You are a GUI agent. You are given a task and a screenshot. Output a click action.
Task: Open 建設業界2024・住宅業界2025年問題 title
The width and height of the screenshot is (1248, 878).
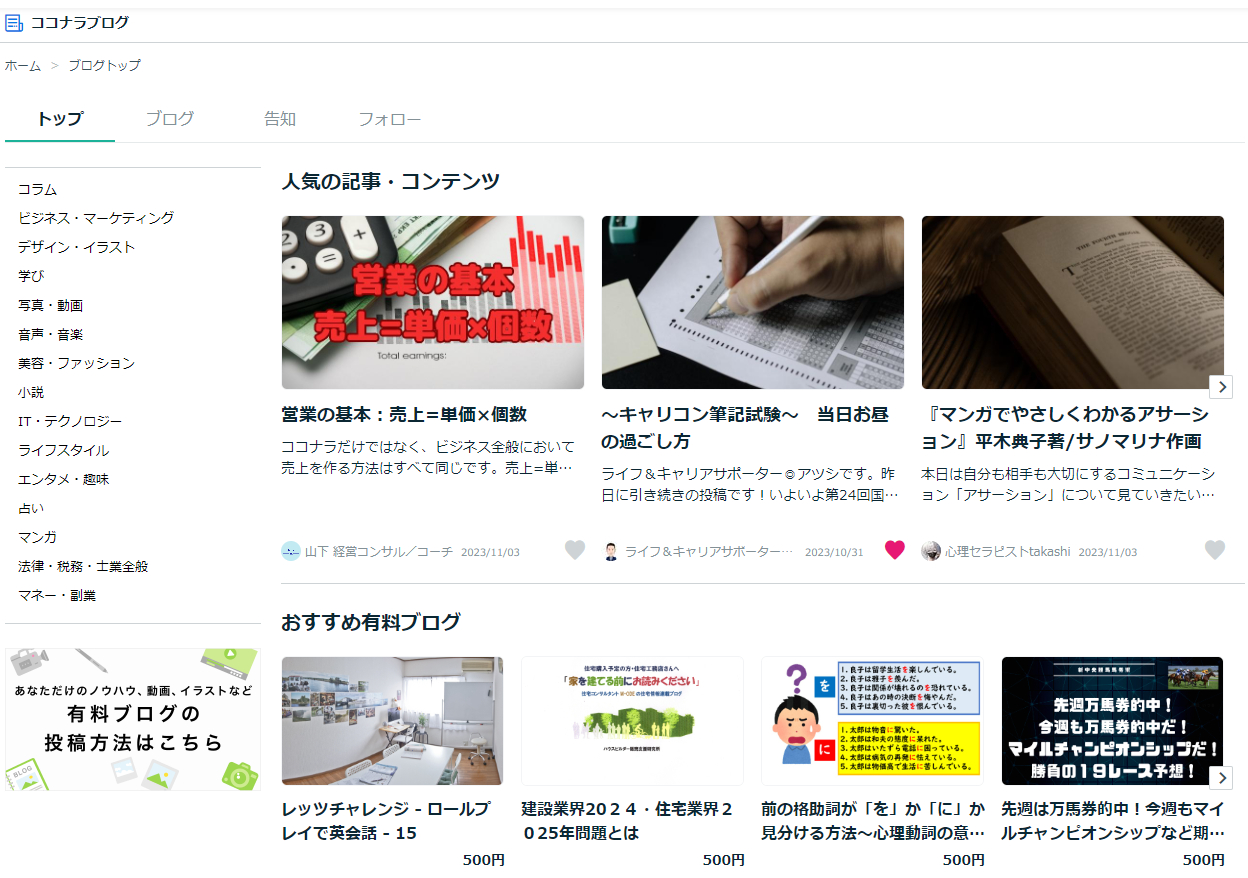628,821
